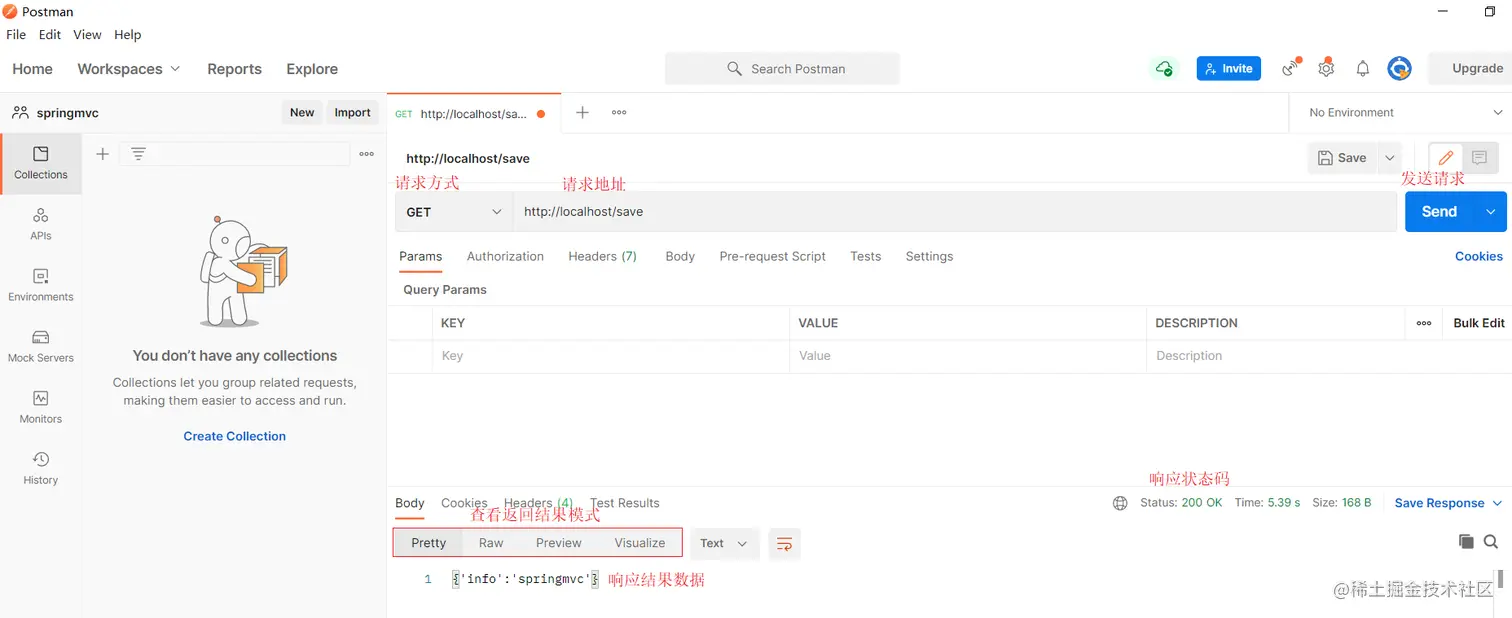
Task: Click the Invite button
Action: [x=1228, y=68]
